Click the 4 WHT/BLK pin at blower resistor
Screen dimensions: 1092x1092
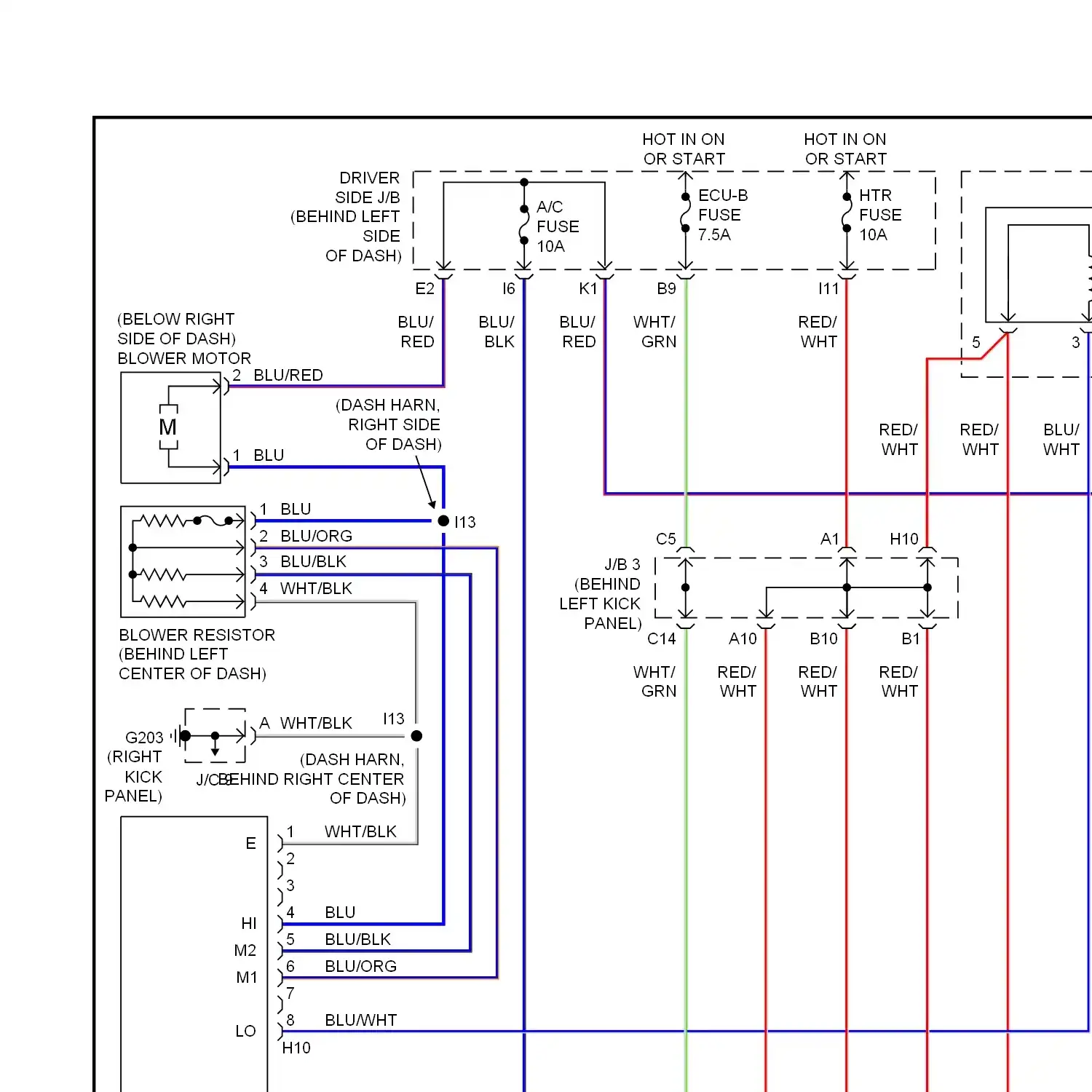point(306,588)
